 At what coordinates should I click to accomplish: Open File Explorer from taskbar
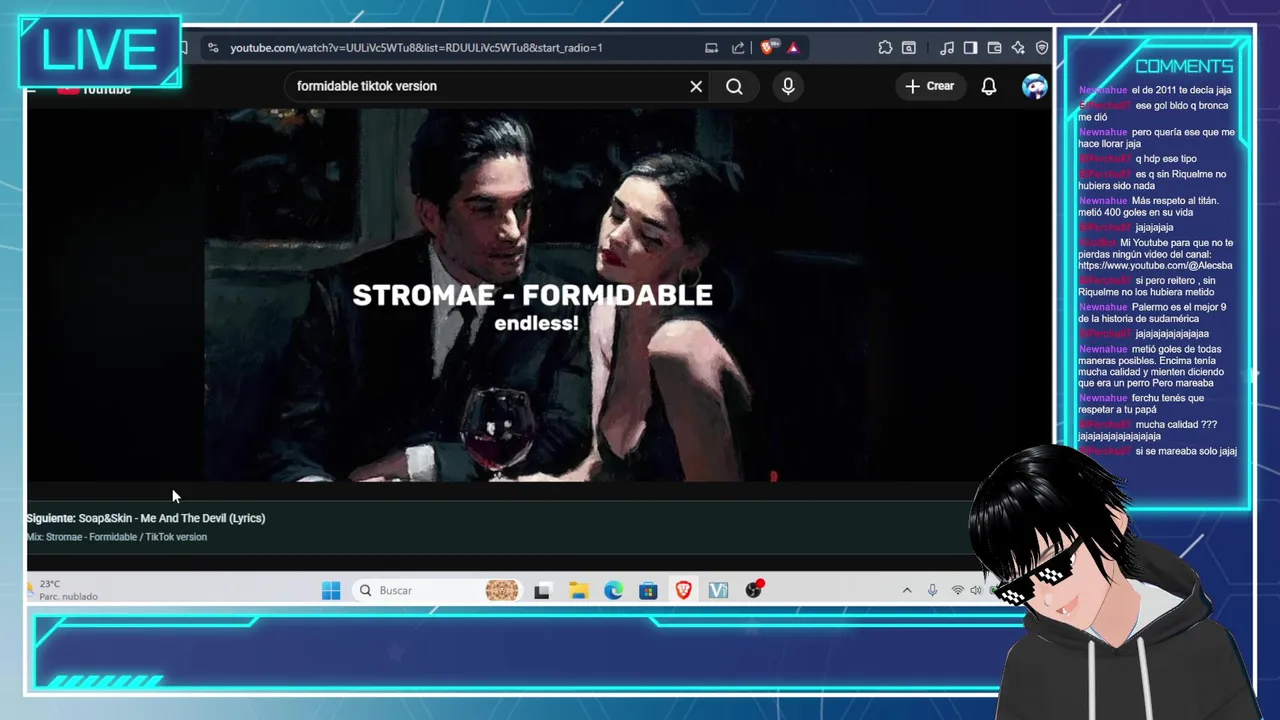(578, 590)
